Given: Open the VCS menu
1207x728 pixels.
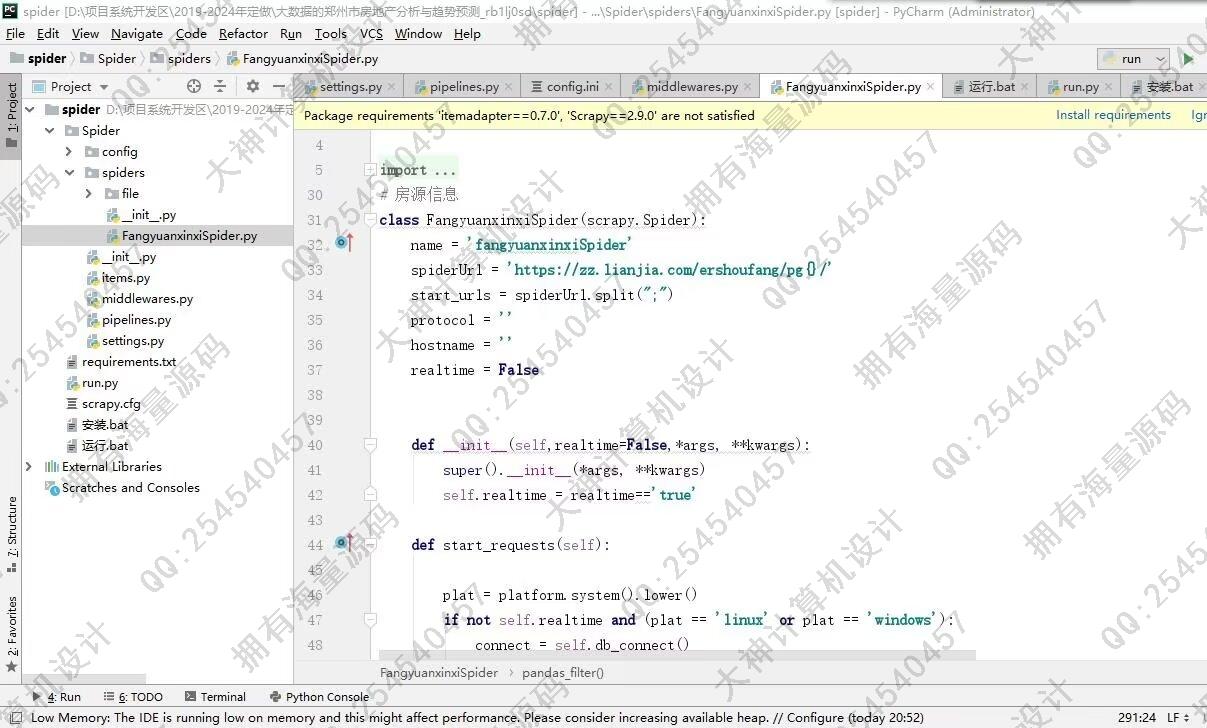Looking at the screenshot, I should pyautogui.click(x=371, y=33).
